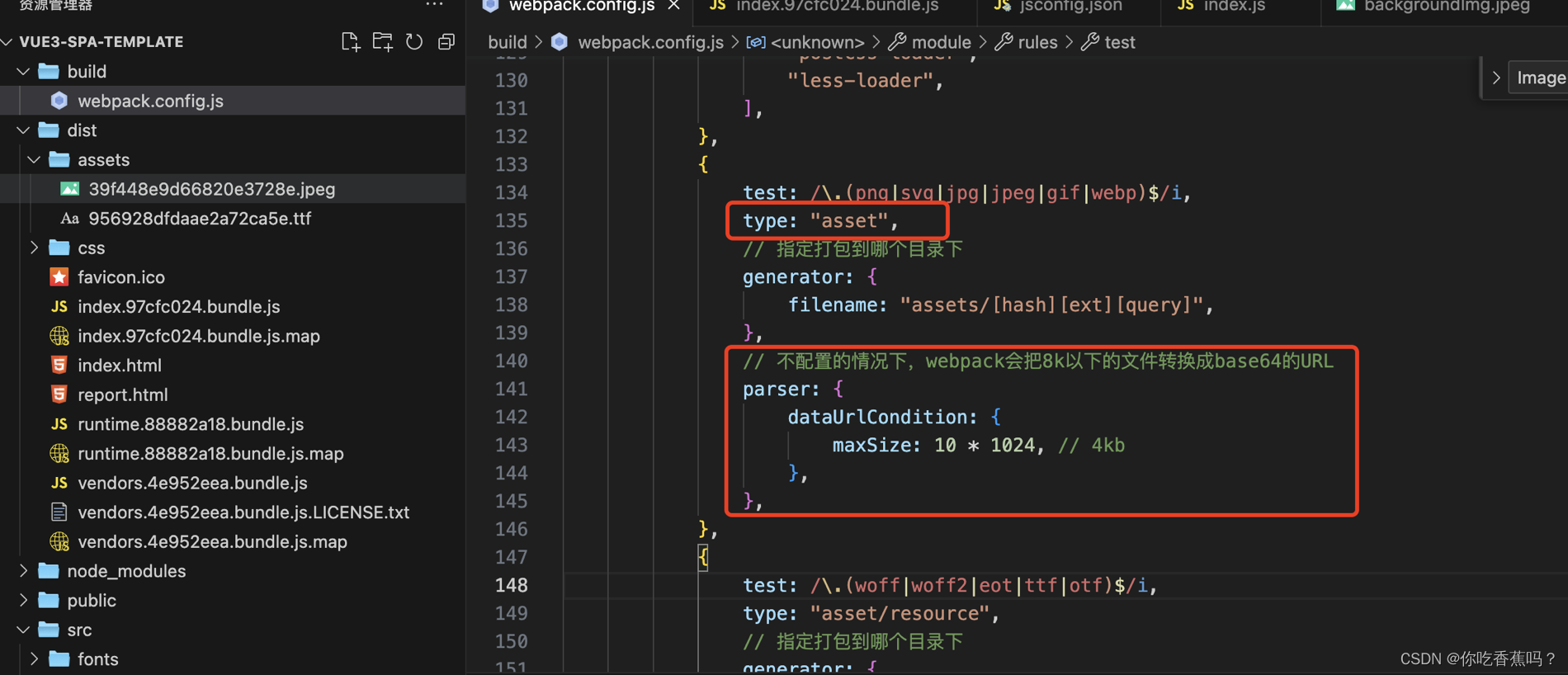
Task: Click the HTML5 icon of index.html
Action: 59,366
